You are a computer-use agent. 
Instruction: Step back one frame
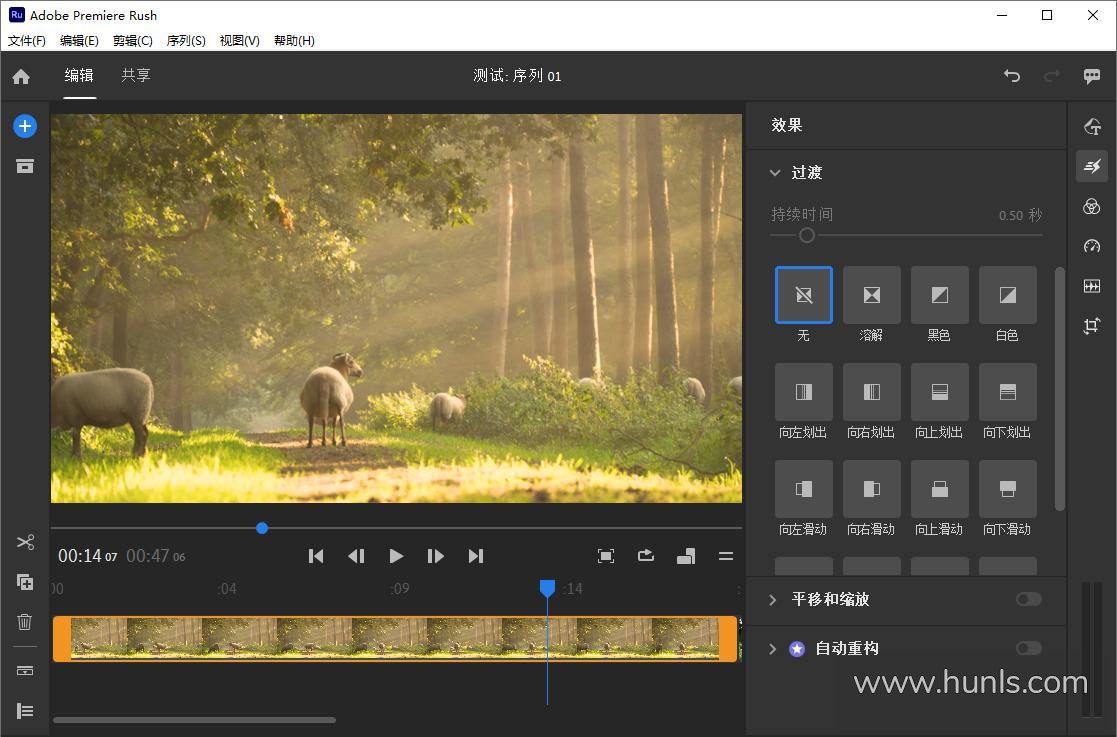tap(356, 556)
